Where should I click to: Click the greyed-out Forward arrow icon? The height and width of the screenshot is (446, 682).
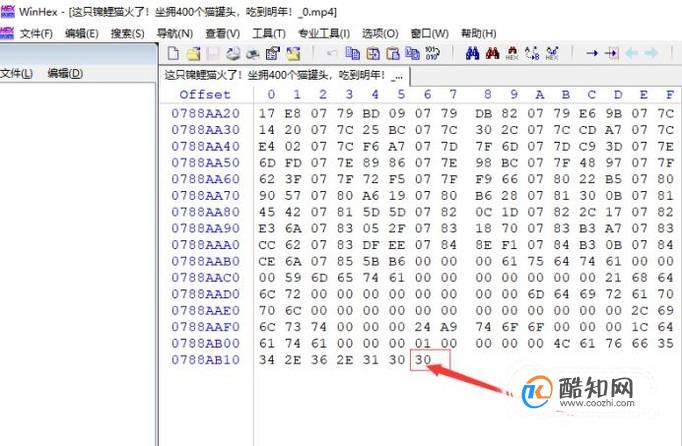651,53
